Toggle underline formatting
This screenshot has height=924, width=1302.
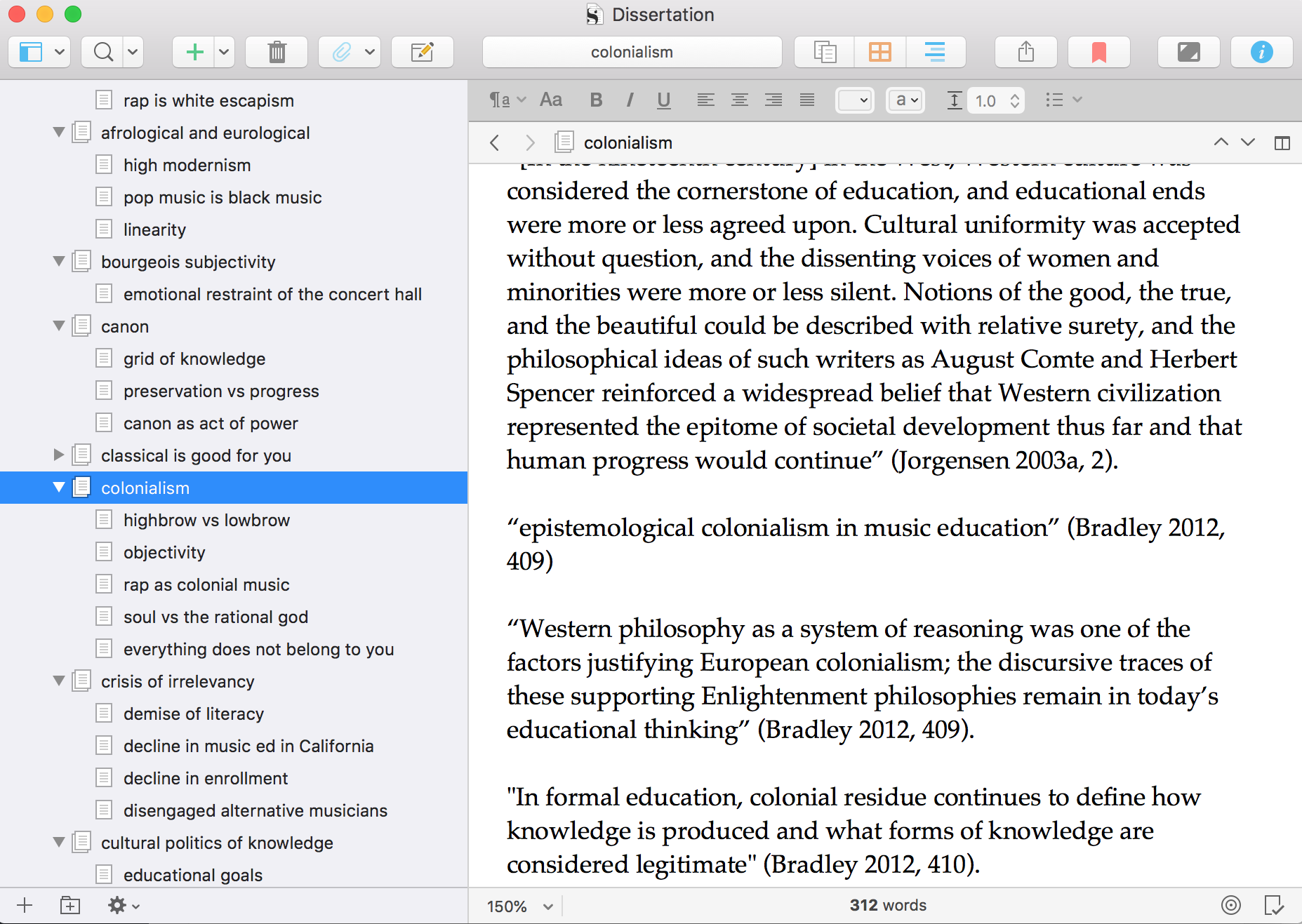[663, 100]
